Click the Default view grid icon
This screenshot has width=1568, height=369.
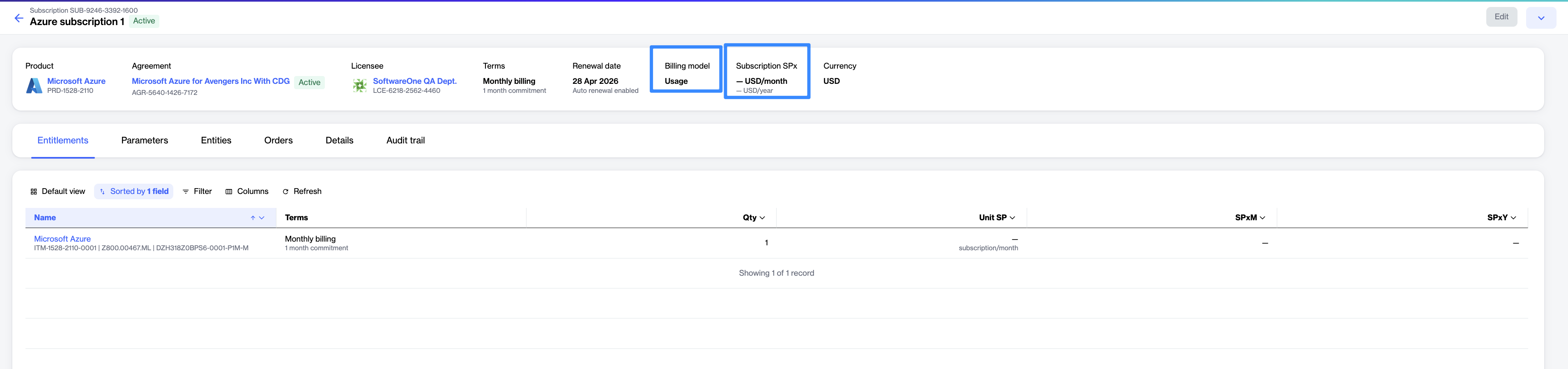tap(34, 192)
